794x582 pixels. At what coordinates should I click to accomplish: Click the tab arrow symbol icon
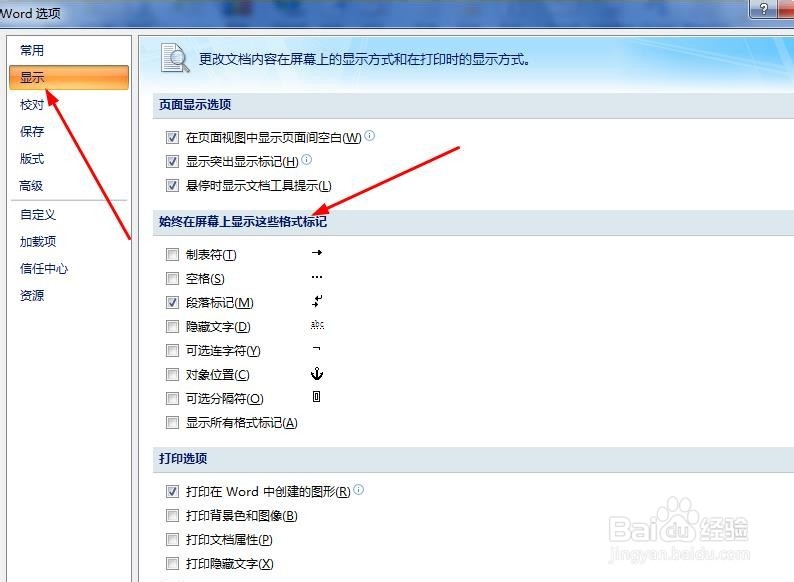[317, 252]
